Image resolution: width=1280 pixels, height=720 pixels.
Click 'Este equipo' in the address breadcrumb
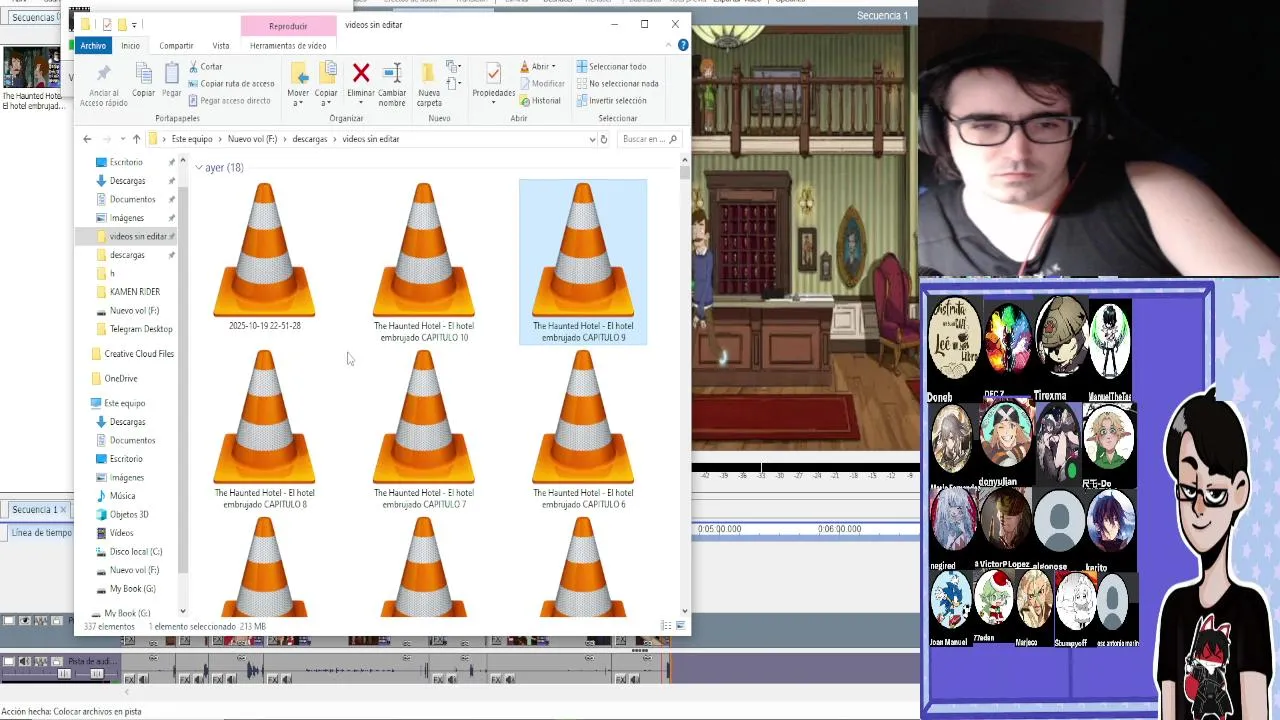click(x=192, y=139)
